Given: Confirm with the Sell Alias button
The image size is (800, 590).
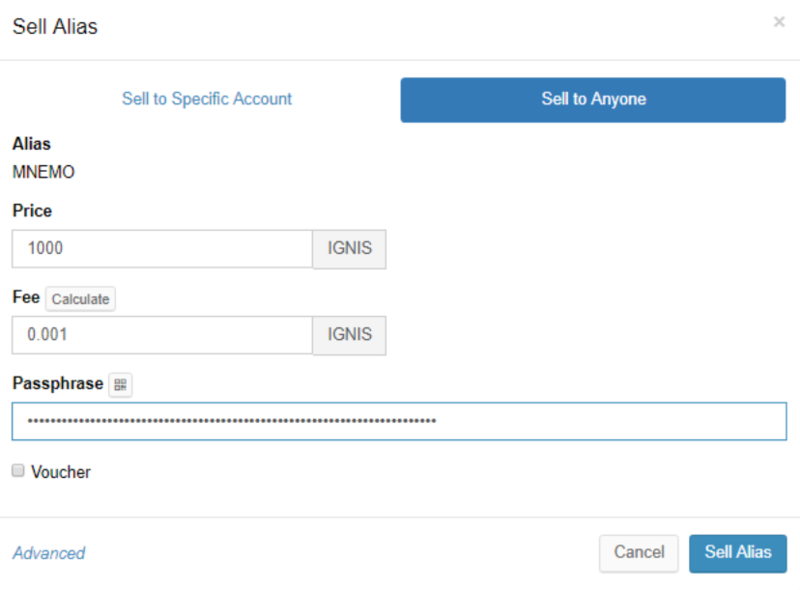Looking at the screenshot, I should [x=737, y=553].
